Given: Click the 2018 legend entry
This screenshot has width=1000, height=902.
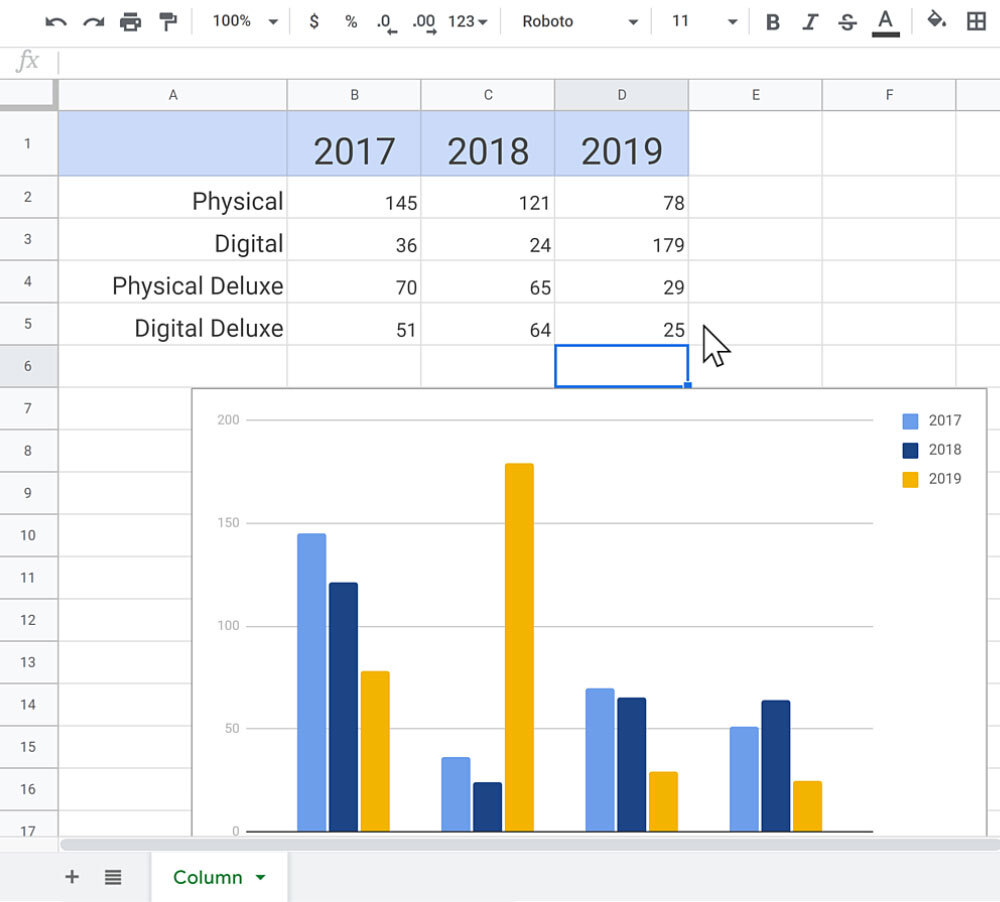Looking at the screenshot, I should (932, 450).
